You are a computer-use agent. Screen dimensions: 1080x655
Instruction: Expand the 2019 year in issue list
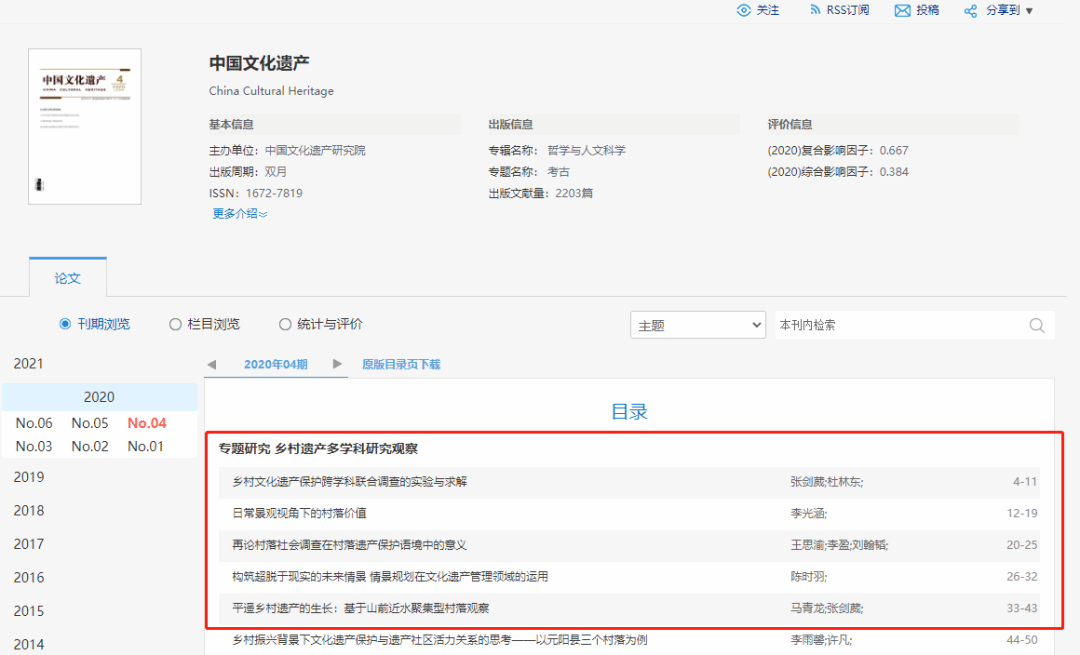[x=28, y=477]
